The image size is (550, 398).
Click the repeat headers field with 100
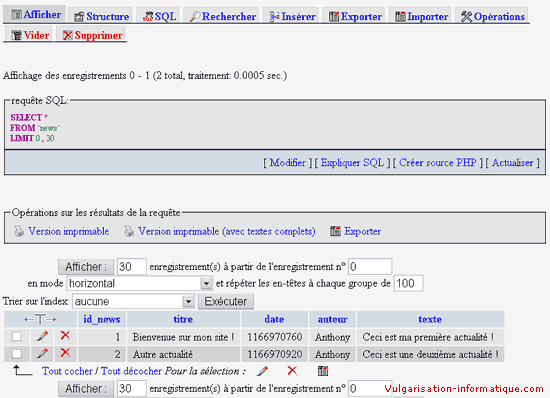click(x=409, y=283)
